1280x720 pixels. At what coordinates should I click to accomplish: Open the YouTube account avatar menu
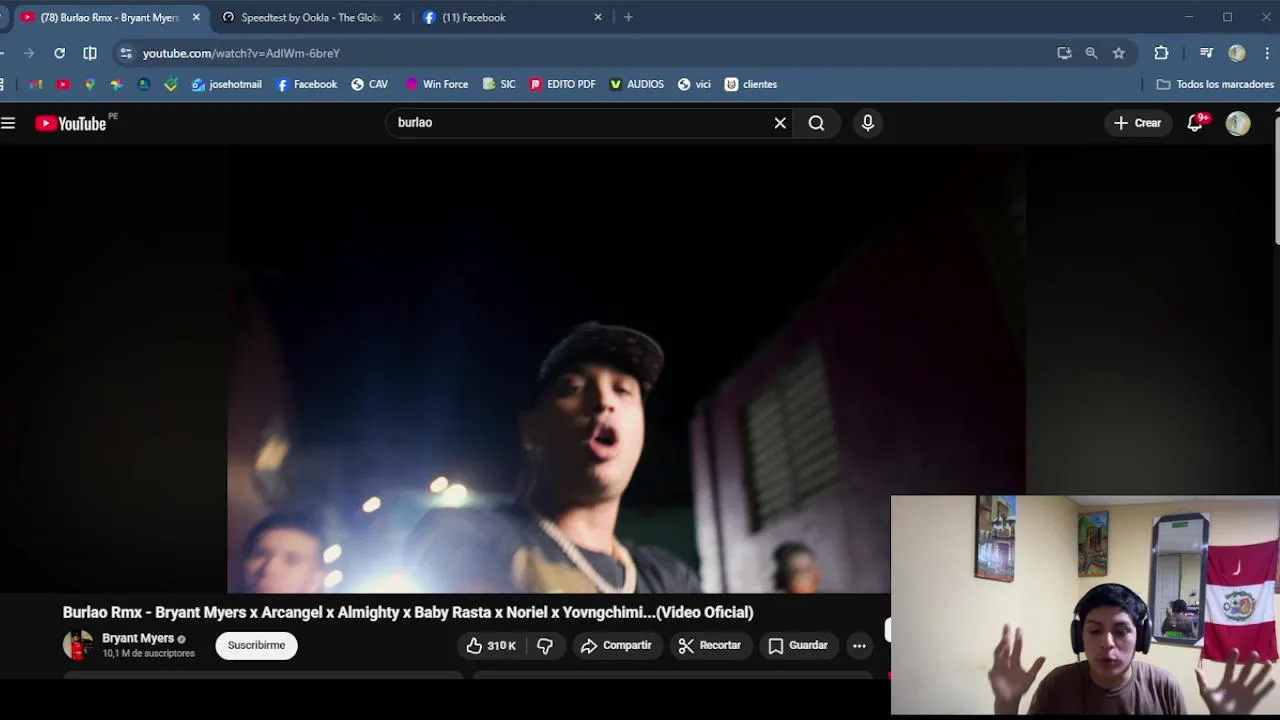(x=1238, y=123)
